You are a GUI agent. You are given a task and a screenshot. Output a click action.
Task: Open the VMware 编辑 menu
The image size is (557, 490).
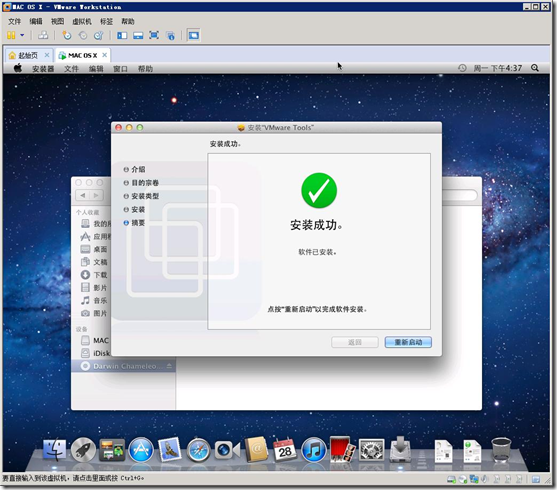36,21
